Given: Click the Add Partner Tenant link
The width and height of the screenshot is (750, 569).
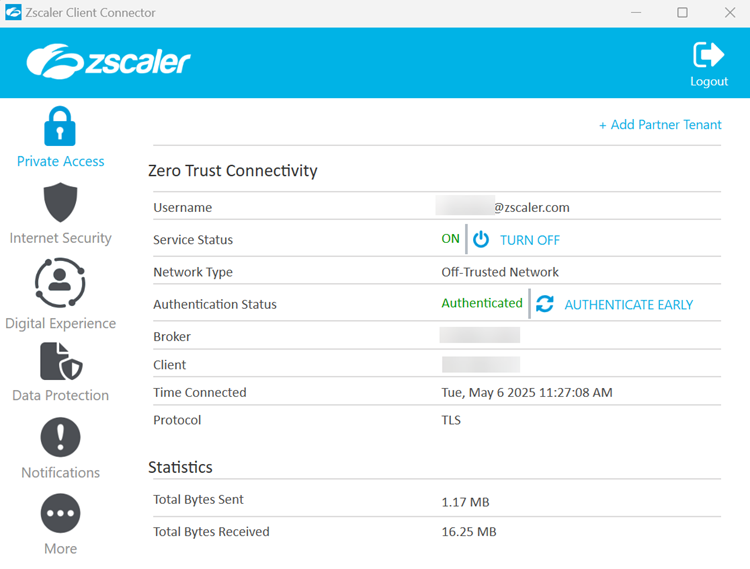Looking at the screenshot, I should coord(660,125).
